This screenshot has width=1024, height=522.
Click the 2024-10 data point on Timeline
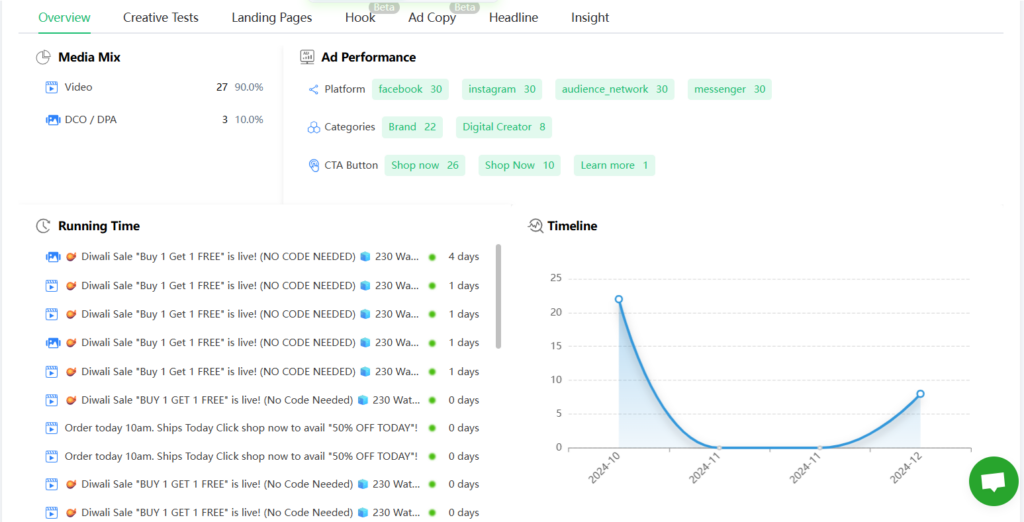click(x=619, y=299)
